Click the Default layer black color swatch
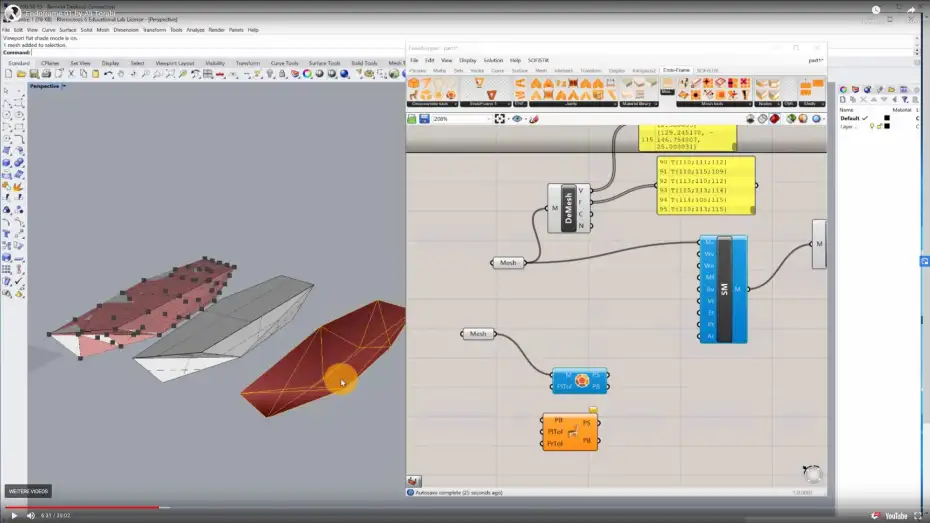The height and width of the screenshot is (523, 930). pyautogui.click(x=887, y=118)
